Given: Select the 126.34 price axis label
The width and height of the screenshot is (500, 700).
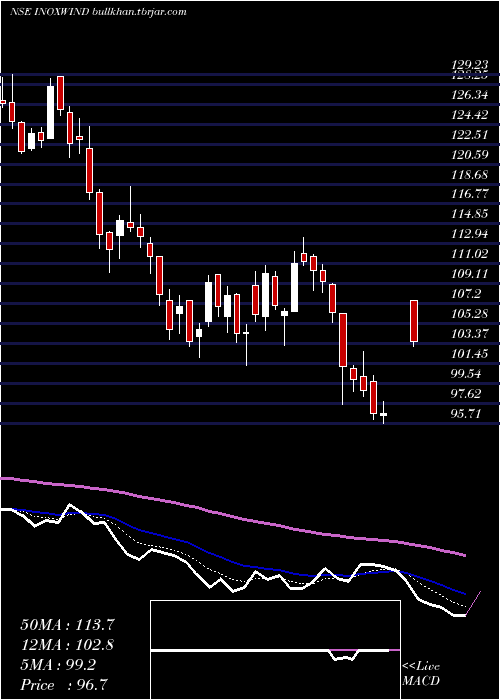Looking at the screenshot, I should [x=469, y=95].
